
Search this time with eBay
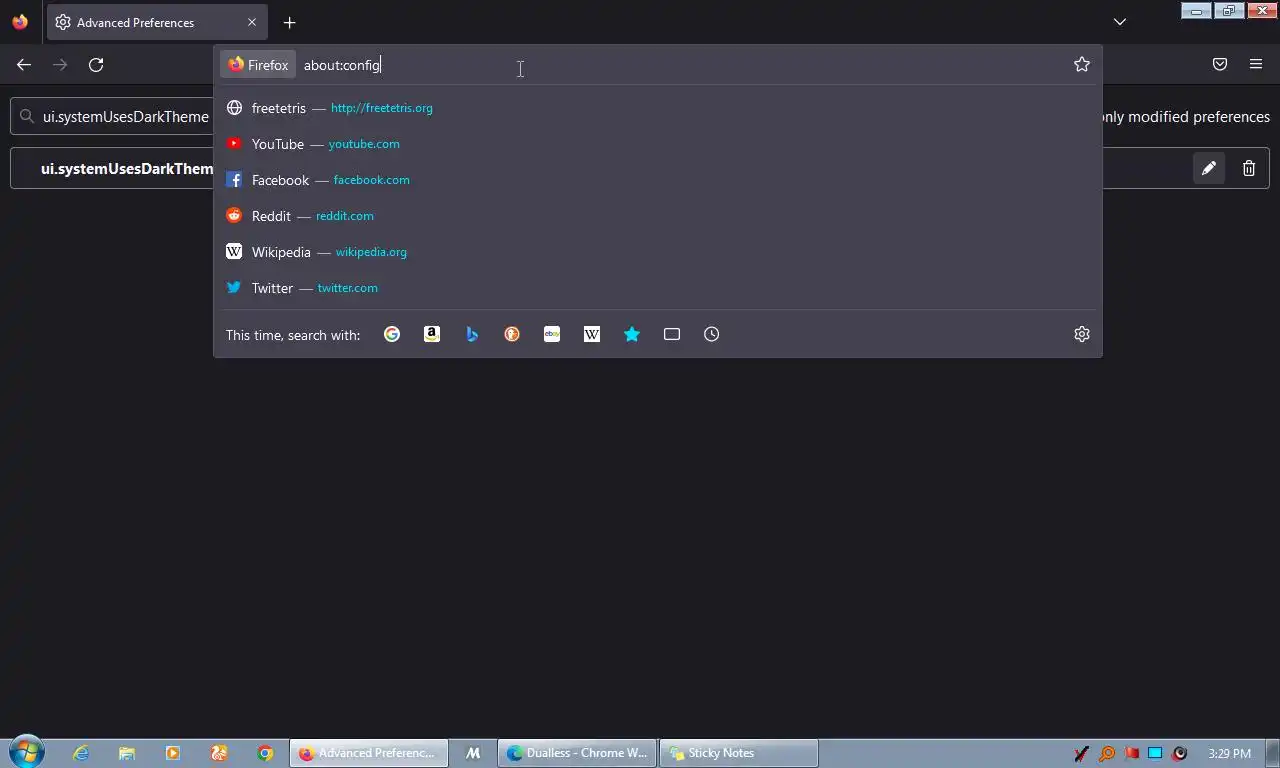click(552, 334)
